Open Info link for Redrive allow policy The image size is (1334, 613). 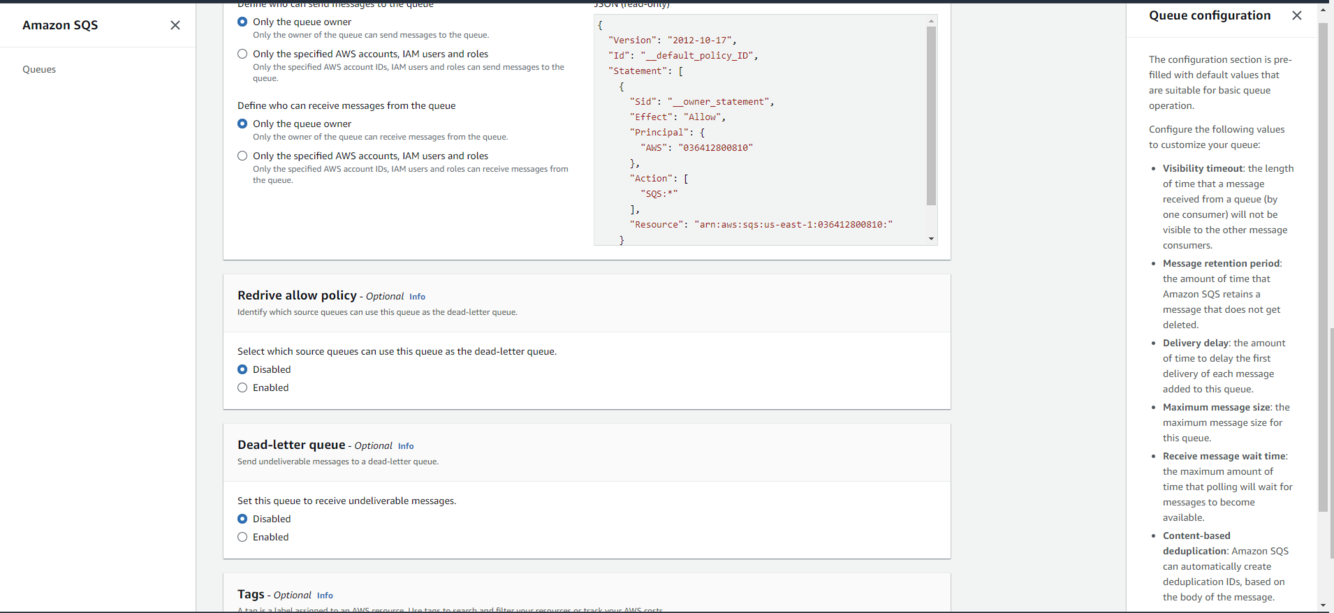click(417, 297)
